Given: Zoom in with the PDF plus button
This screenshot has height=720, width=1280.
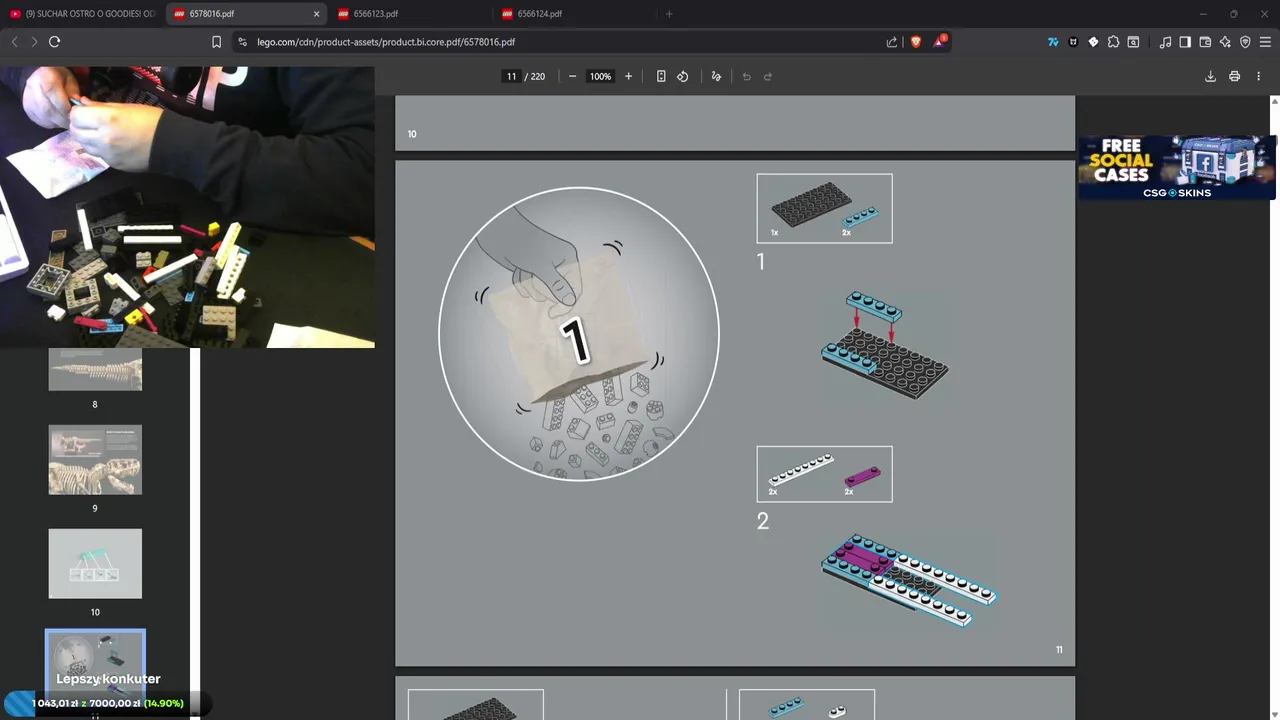Looking at the screenshot, I should coord(628,76).
